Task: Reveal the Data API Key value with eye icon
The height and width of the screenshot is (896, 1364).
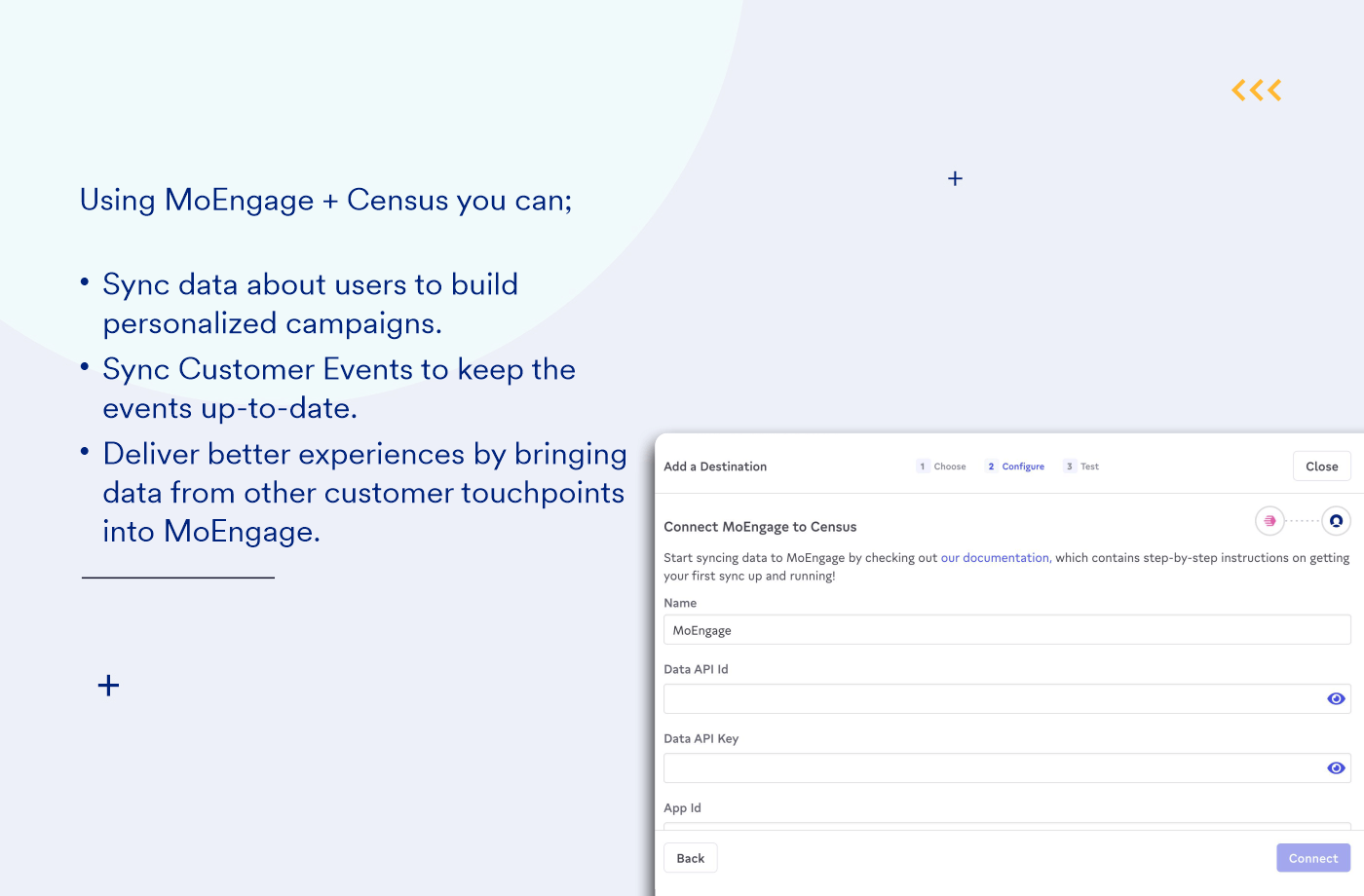Action: [1336, 768]
